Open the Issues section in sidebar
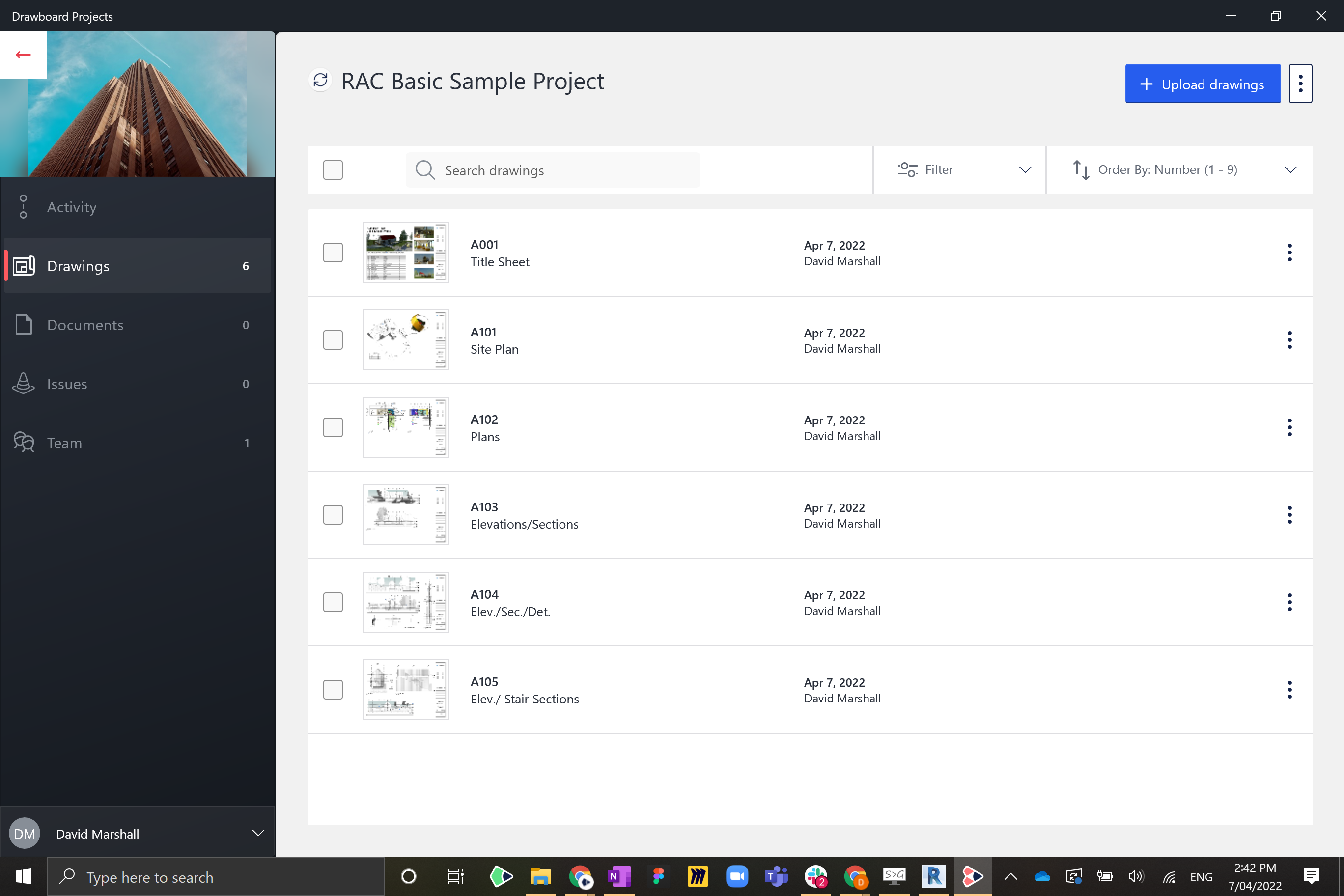The height and width of the screenshot is (896, 1344). pyautogui.click(x=67, y=384)
